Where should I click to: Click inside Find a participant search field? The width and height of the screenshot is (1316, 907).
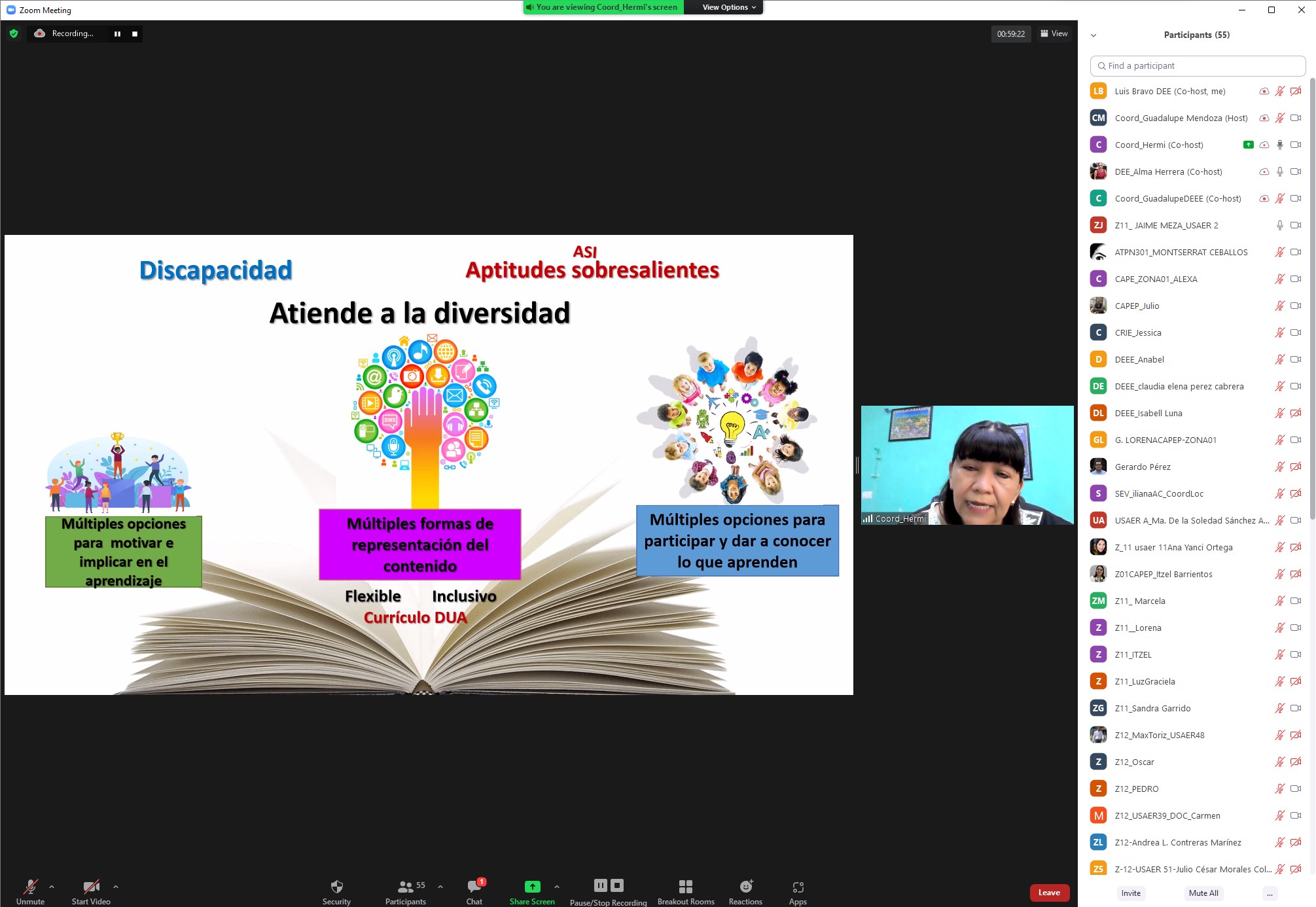tap(1197, 66)
